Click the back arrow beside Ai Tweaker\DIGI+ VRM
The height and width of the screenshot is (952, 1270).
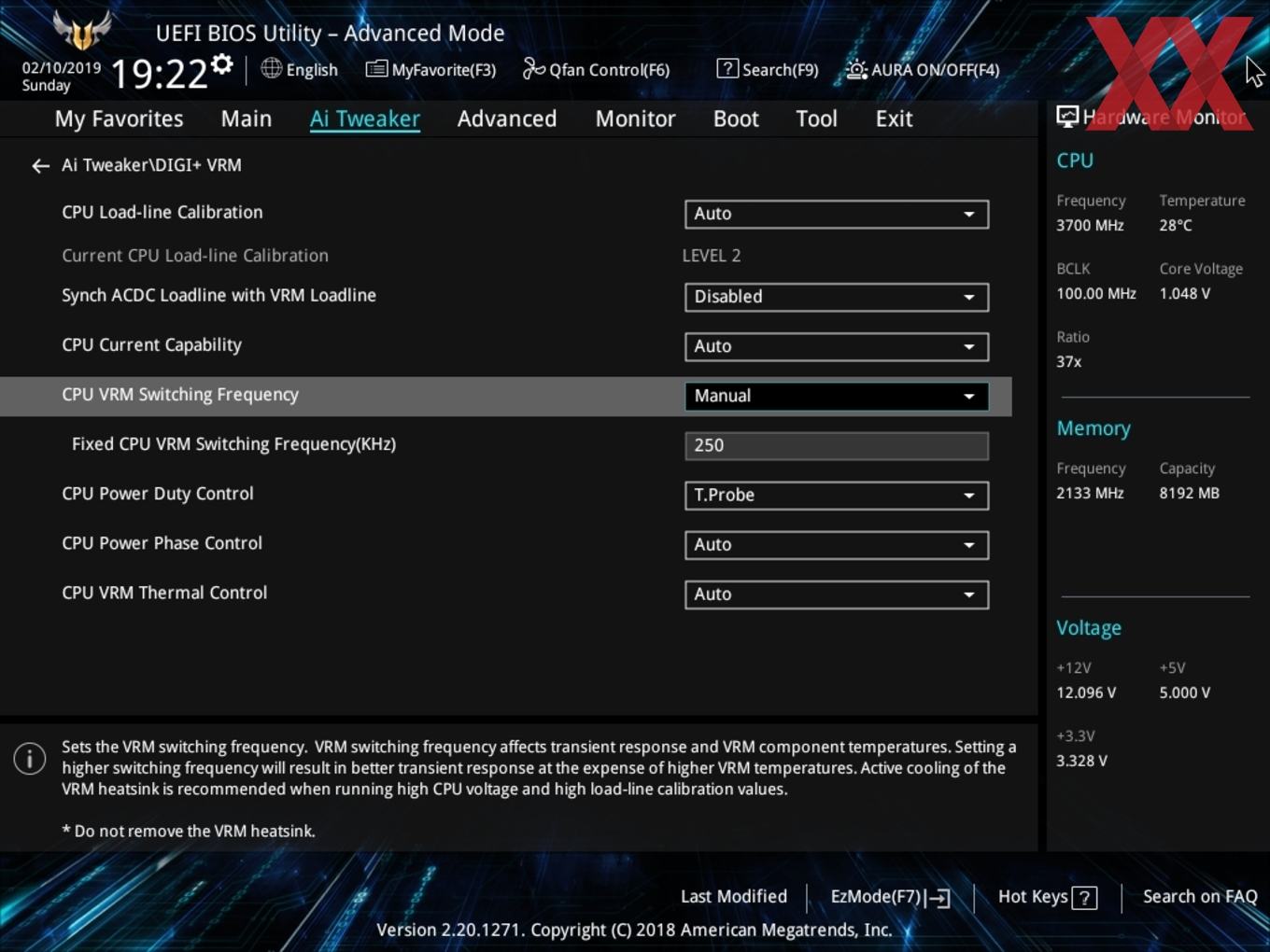40,166
